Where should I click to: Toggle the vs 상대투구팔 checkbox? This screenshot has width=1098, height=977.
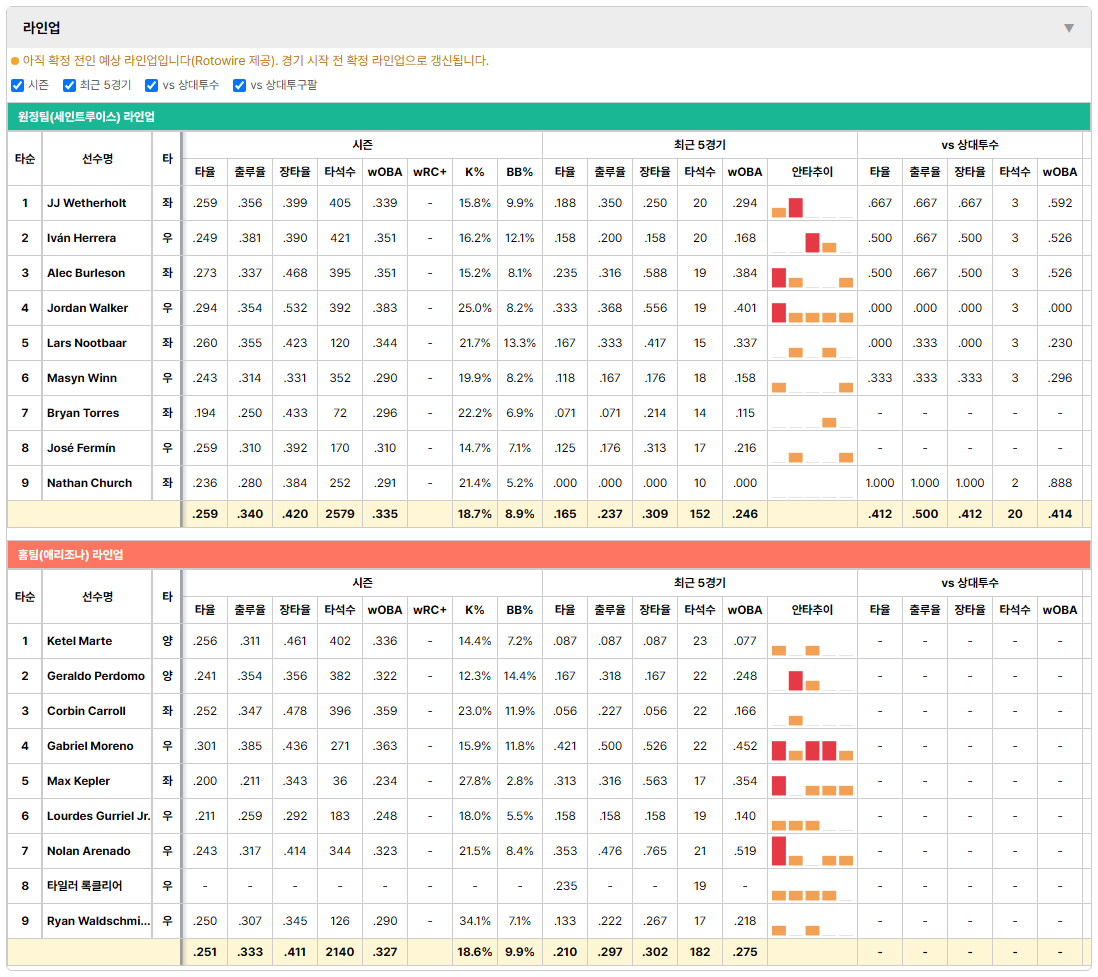tap(239, 85)
